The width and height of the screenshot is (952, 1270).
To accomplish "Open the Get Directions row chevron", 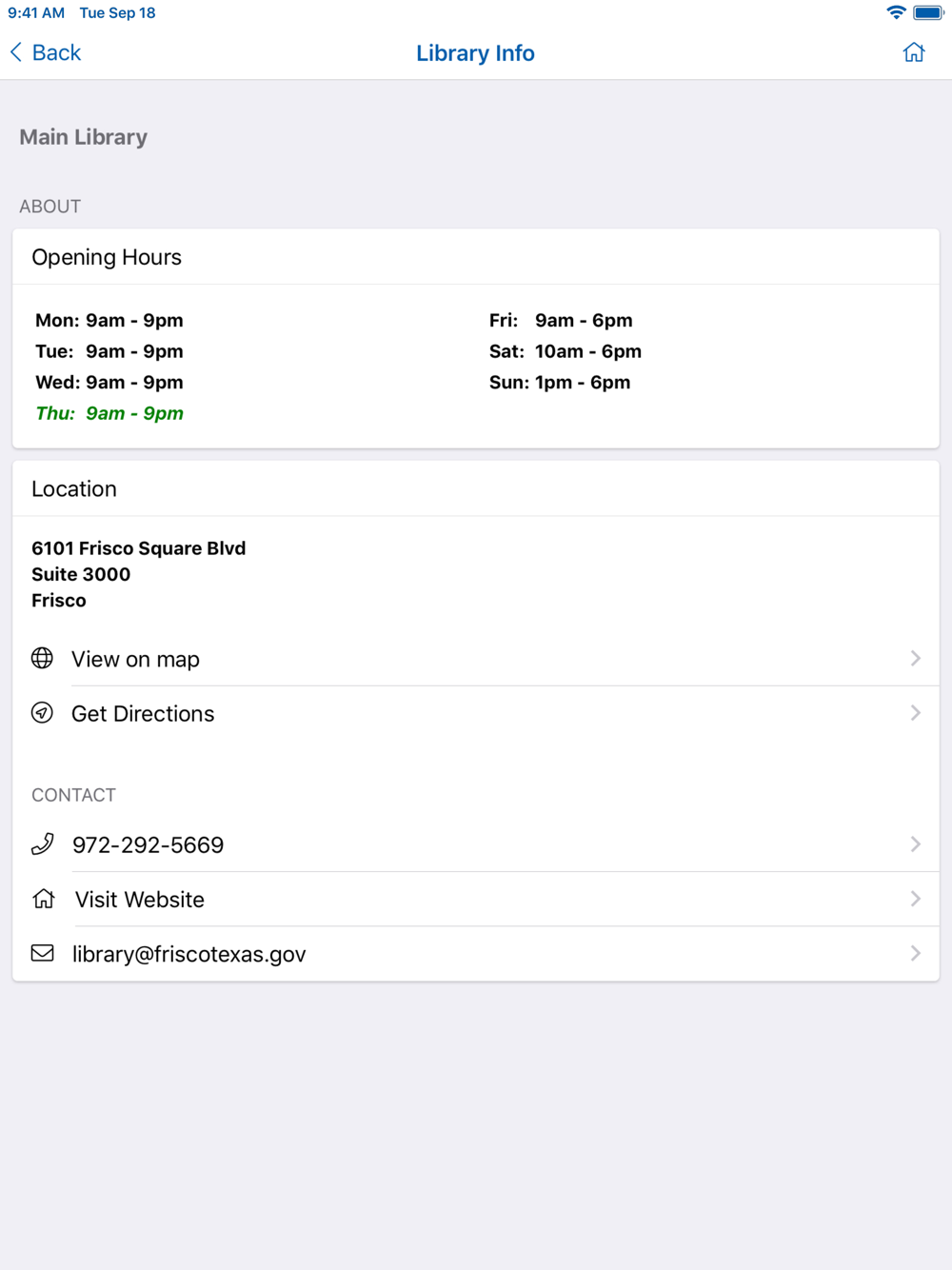I will (x=915, y=712).
